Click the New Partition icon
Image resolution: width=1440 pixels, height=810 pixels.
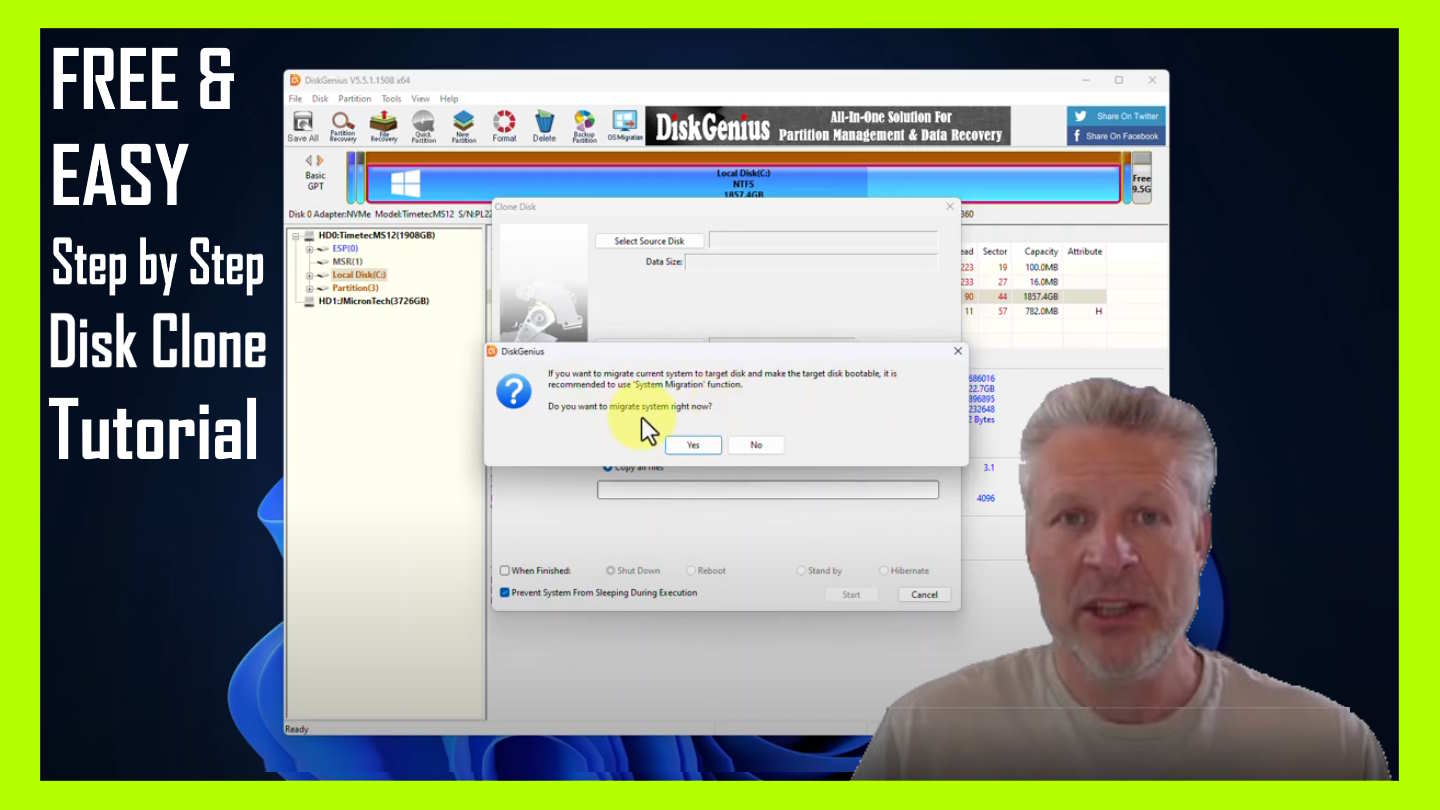pyautogui.click(x=464, y=126)
